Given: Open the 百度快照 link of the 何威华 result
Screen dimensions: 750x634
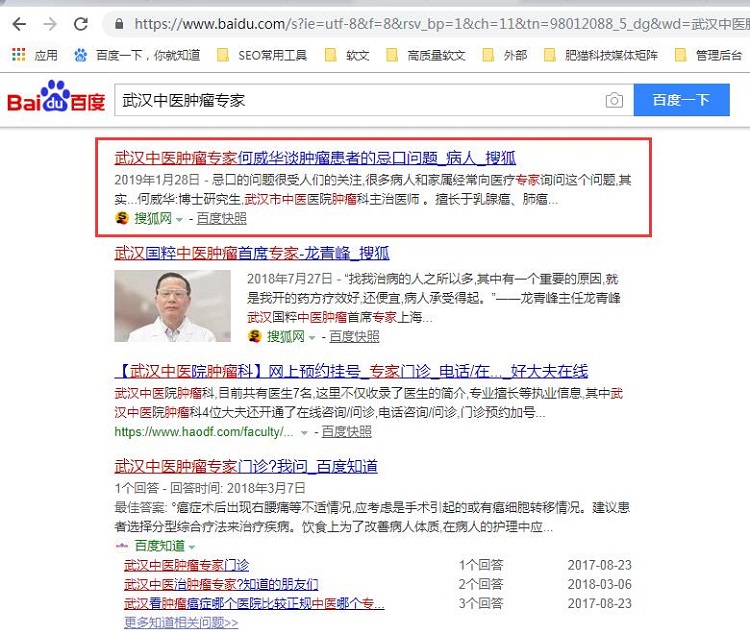Looking at the screenshot, I should coord(221,218).
